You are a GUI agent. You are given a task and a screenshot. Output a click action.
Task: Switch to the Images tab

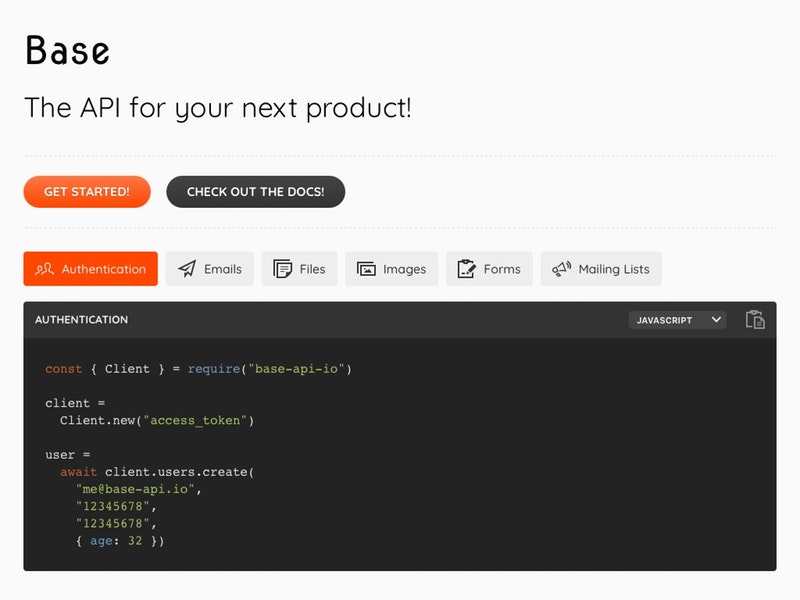click(x=391, y=268)
